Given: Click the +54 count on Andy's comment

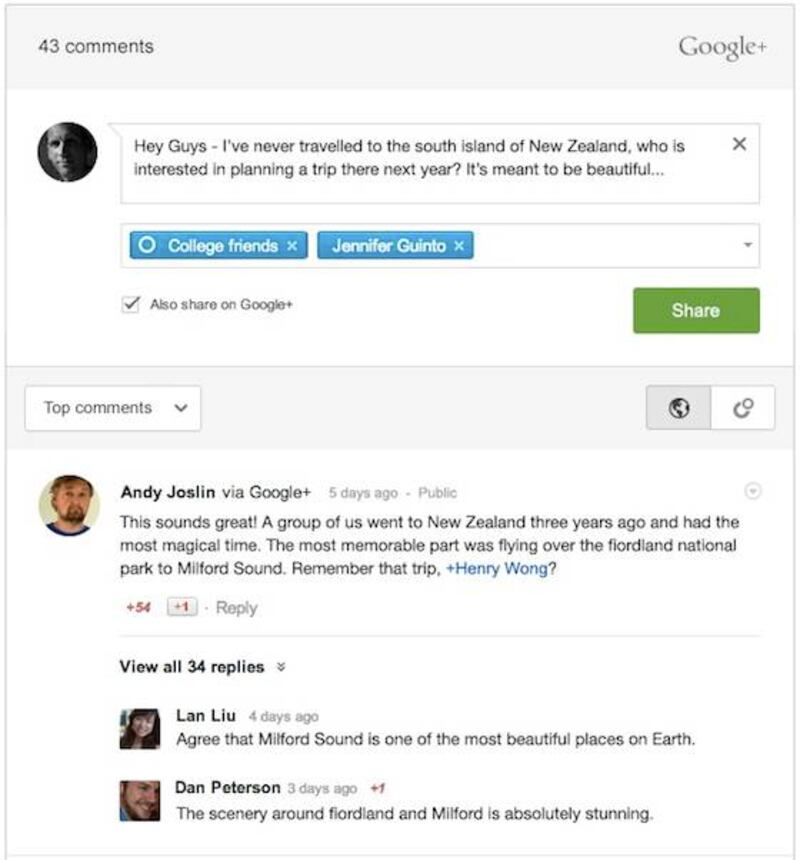Looking at the screenshot, I should click(138, 607).
